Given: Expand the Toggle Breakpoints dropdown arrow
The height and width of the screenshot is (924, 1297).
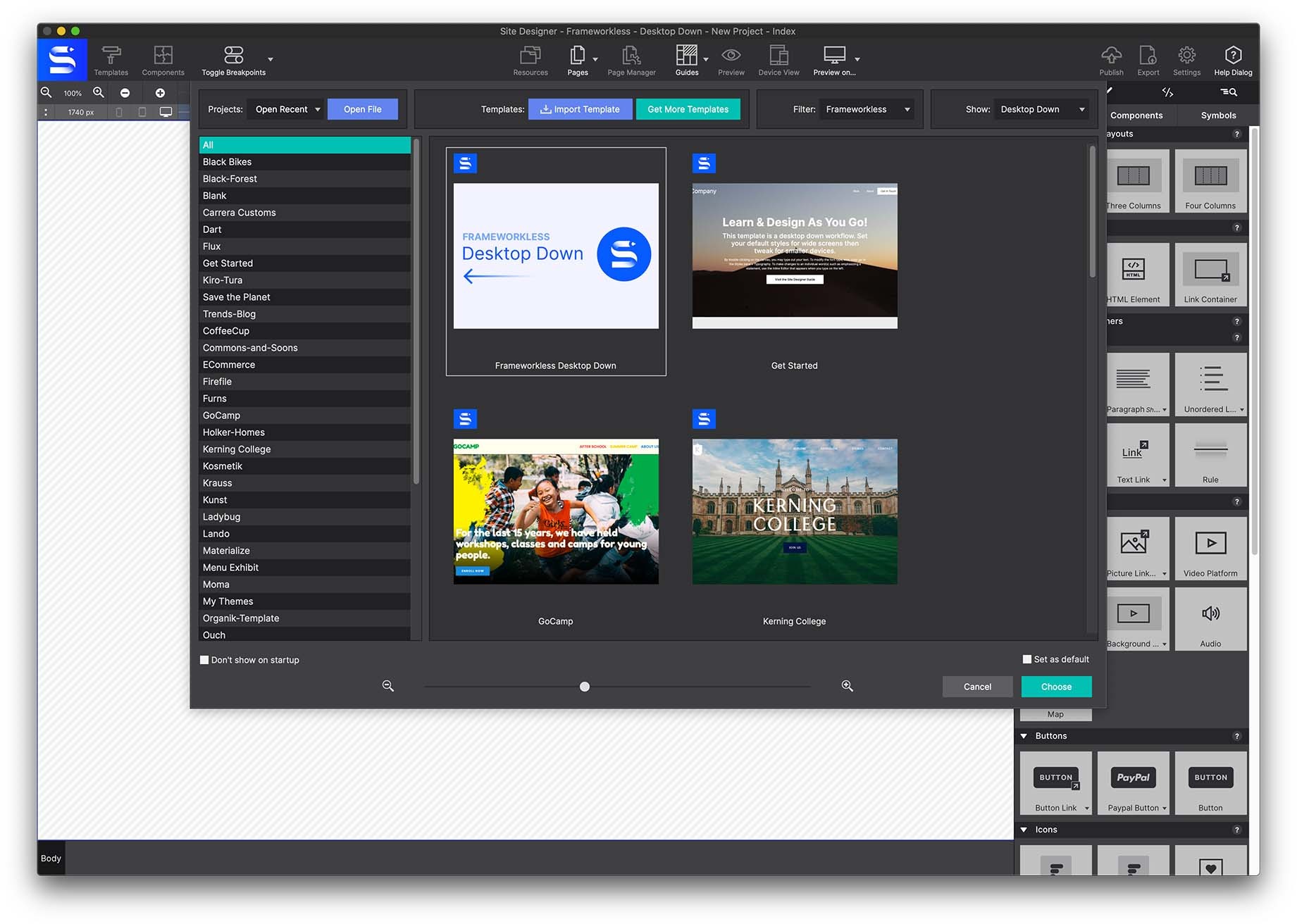Looking at the screenshot, I should pos(271,60).
